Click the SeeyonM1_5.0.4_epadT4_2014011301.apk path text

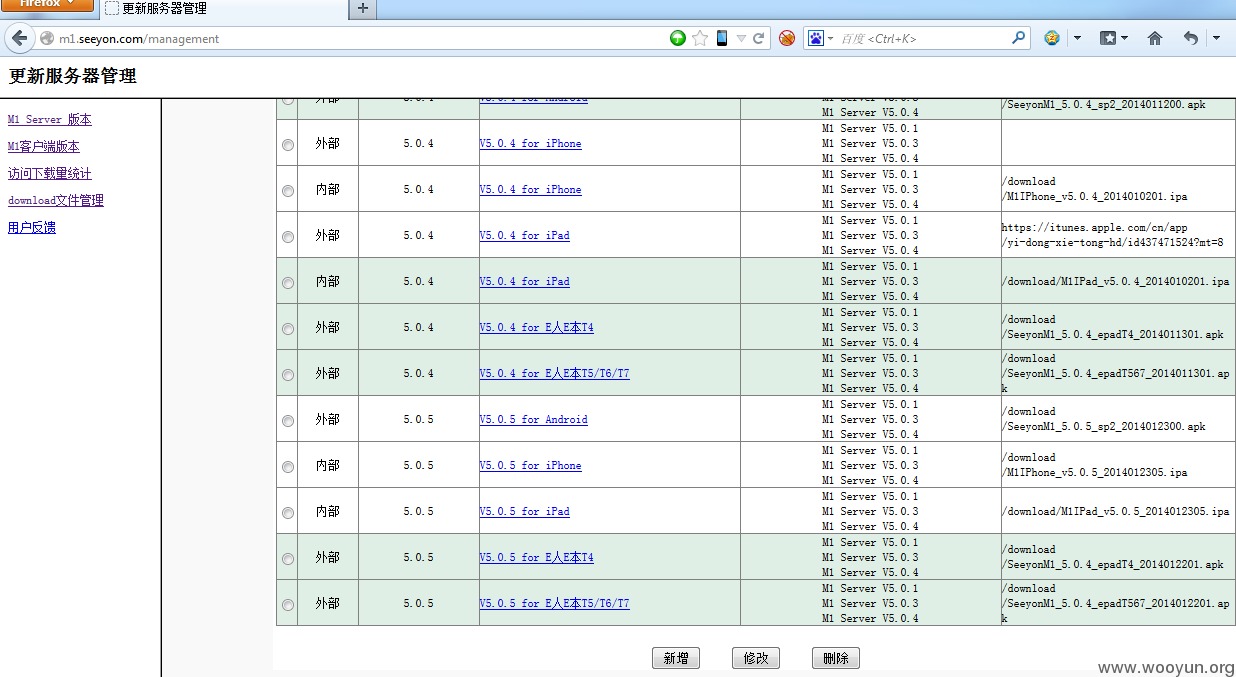[1113, 327]
